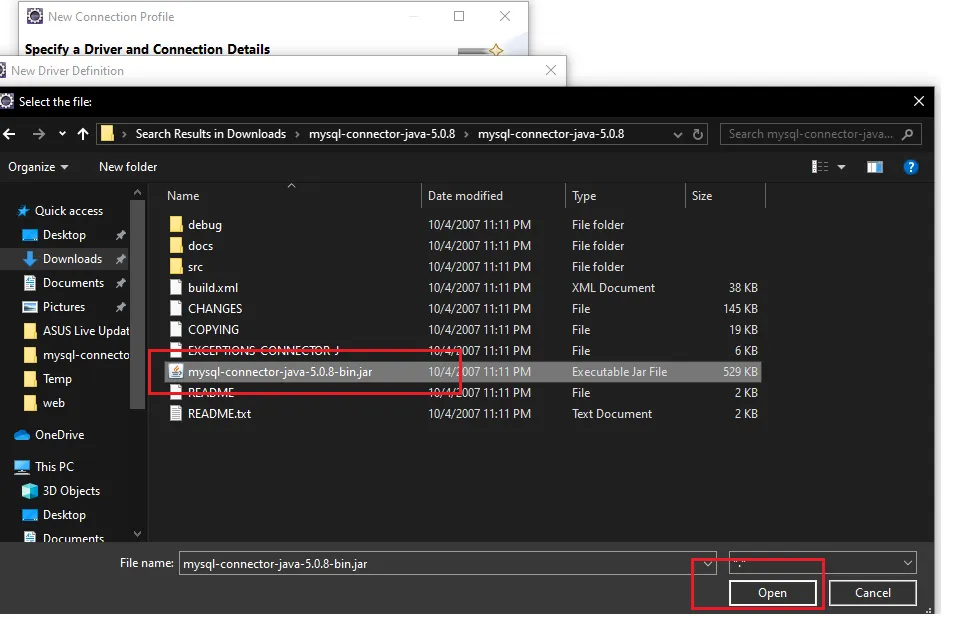
Task: Sort by Type column header
Action: pos(584,196)
